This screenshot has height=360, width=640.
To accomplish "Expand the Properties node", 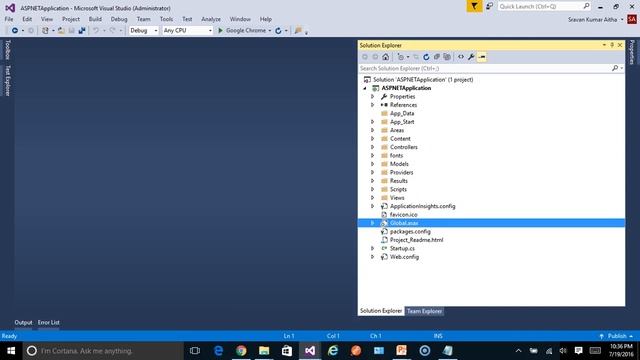I will click(x=372, y=97).
